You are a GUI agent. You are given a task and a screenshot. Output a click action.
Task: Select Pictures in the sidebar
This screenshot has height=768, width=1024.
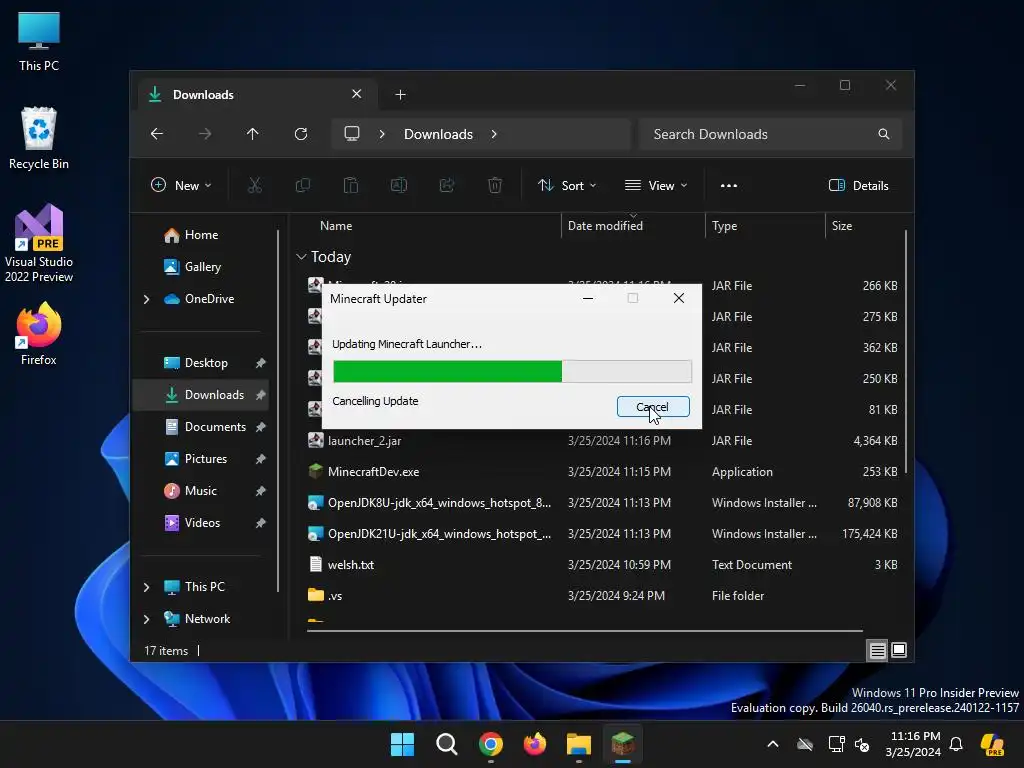click(x=205, y=459)
